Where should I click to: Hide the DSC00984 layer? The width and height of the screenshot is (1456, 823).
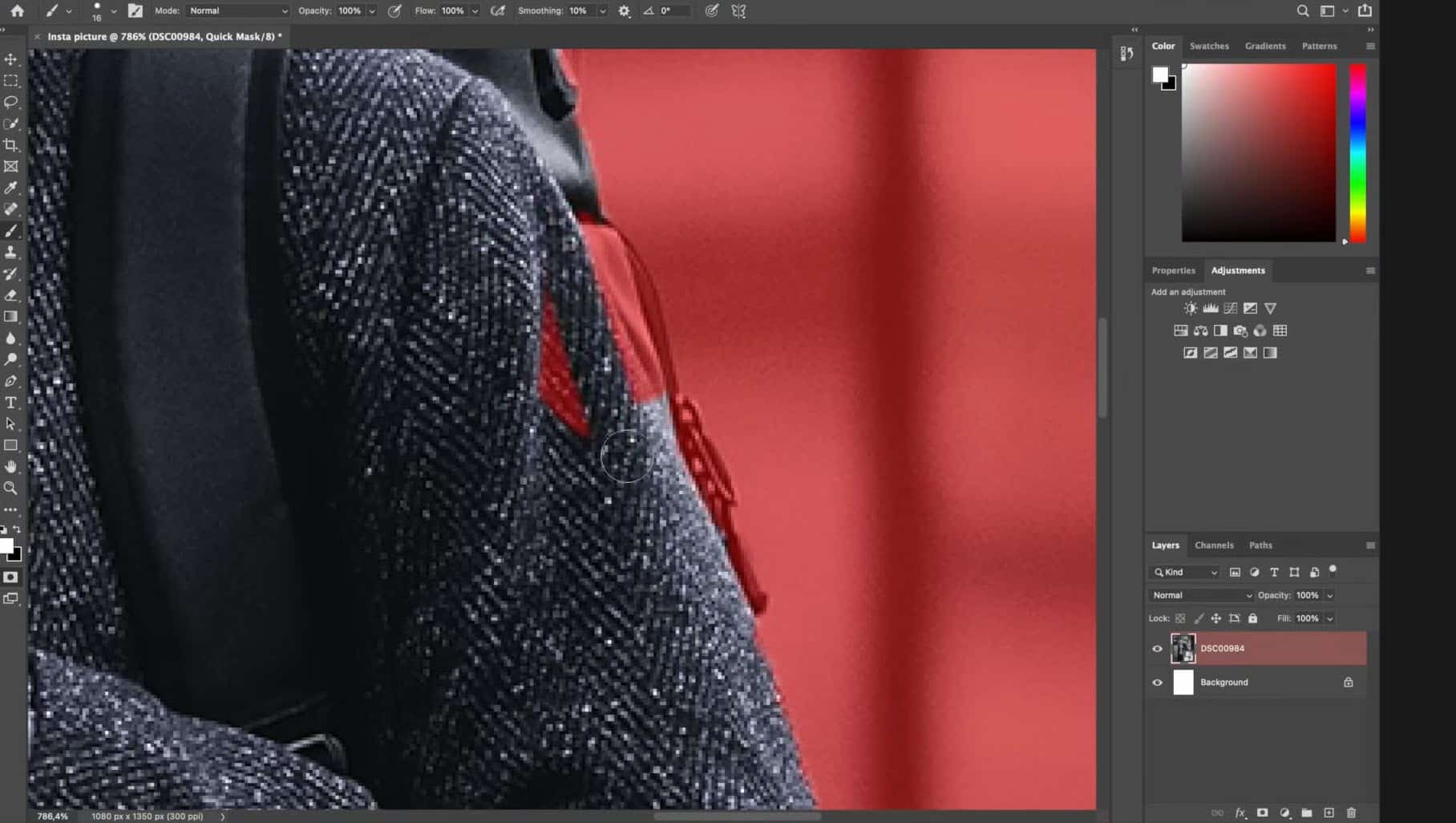pyautogui.click(x=1157, y=648)
